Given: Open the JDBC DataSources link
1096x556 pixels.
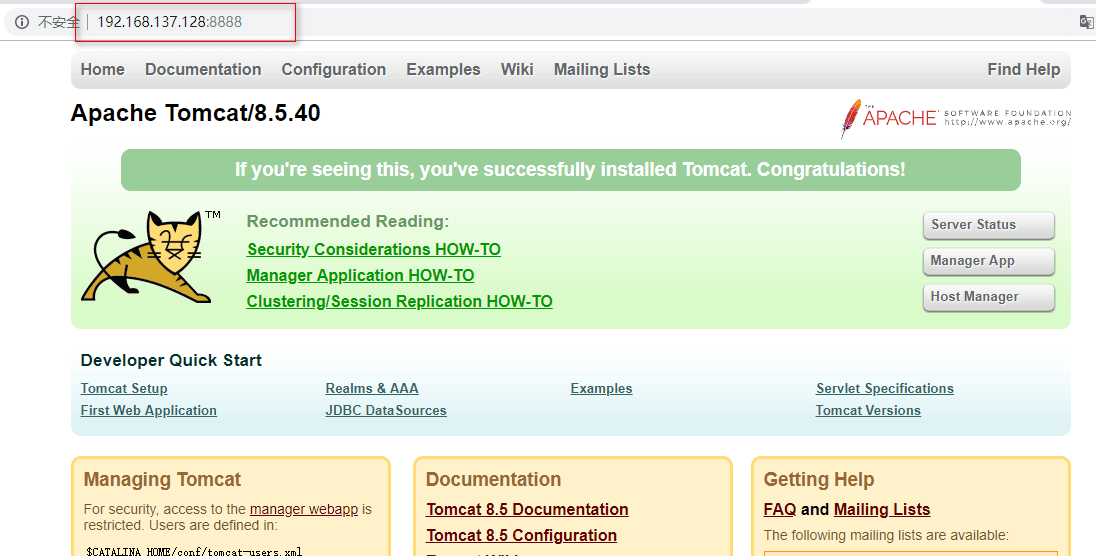Looking at the screenshot, I should coord(386,411).
